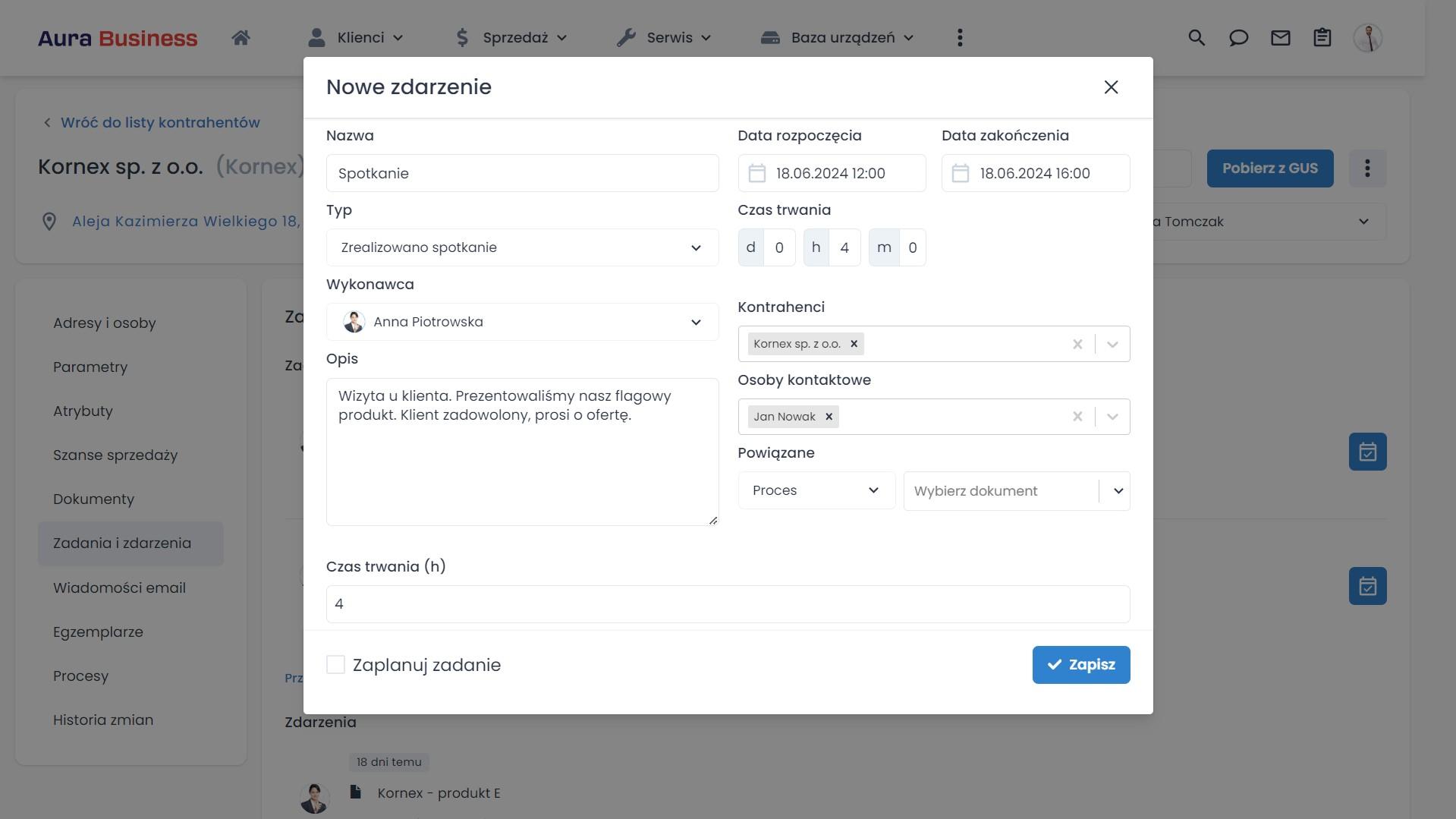1456x819 pixels.
Task: Click the 18 dni temu label
Action: point(389,762)
